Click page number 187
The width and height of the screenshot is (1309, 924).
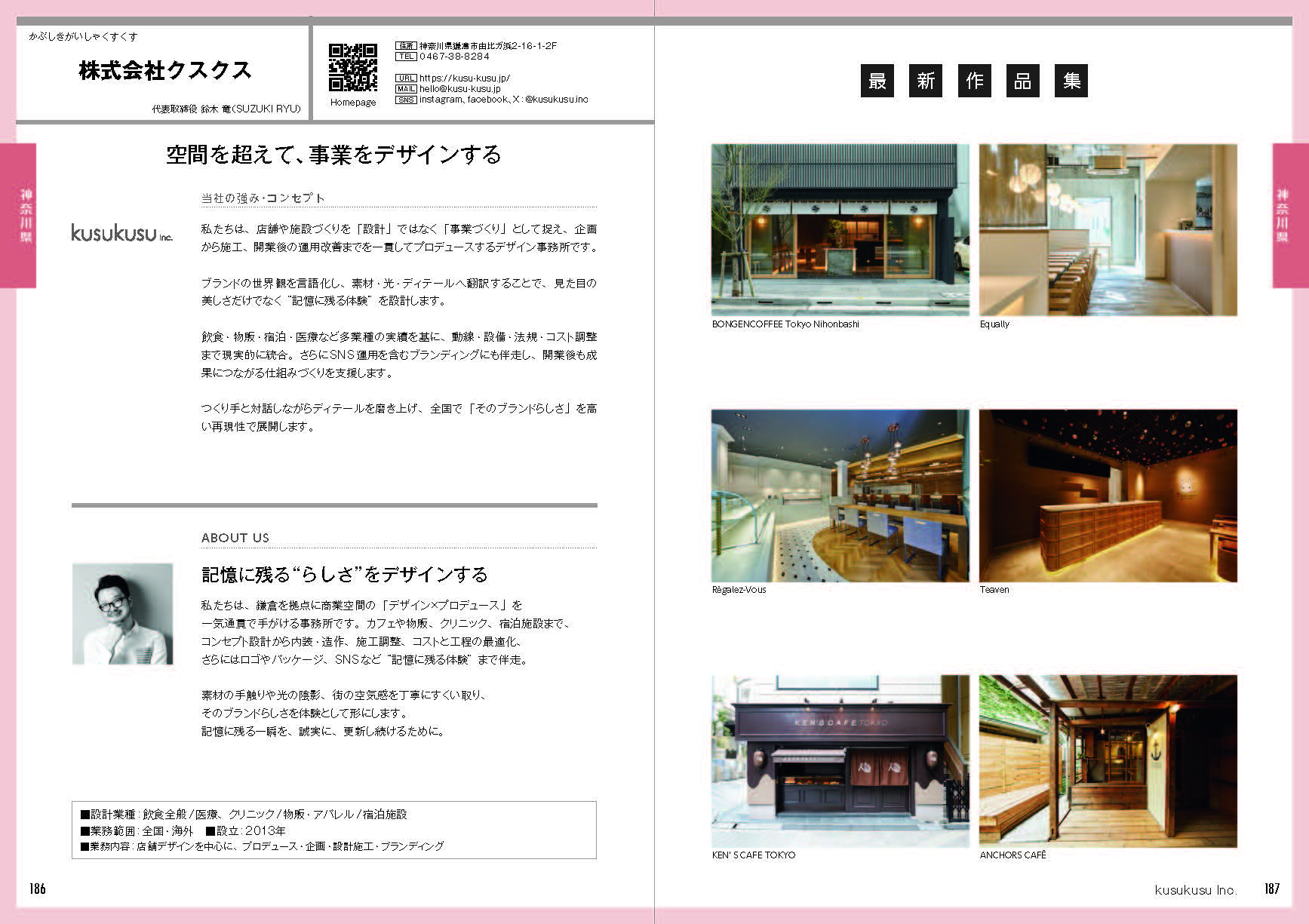point(1272,889)
